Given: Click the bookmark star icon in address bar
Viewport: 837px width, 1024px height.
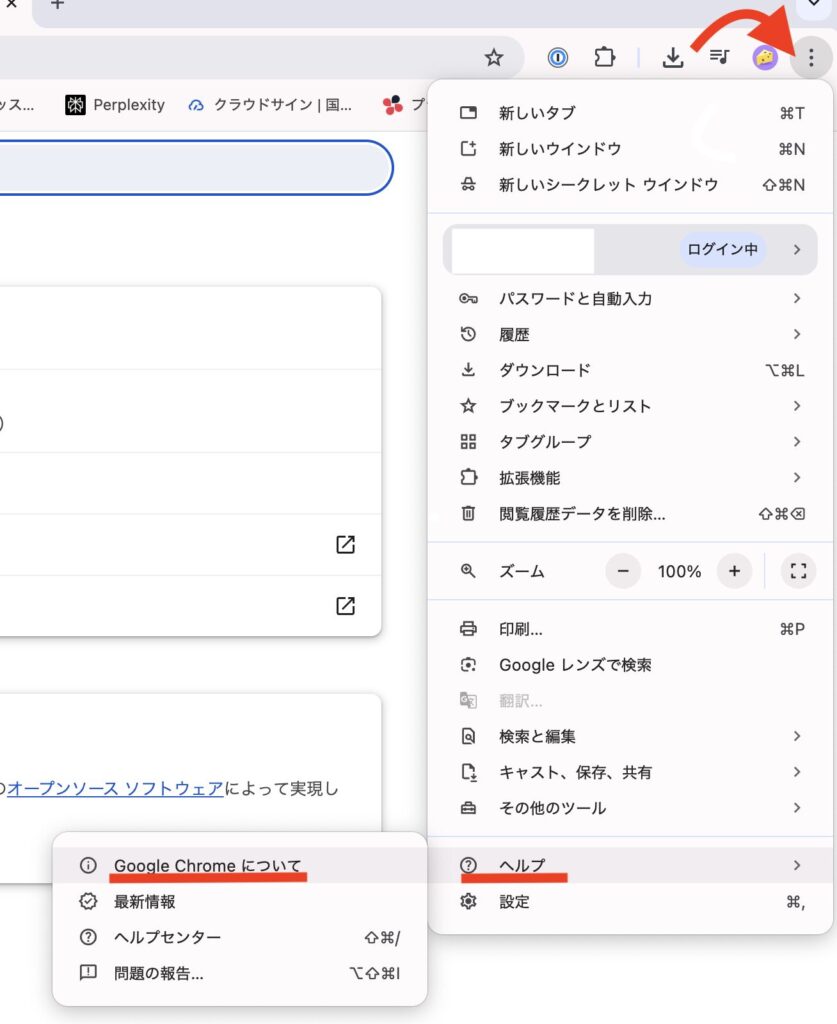Looking at the screenshot, I should pyautogui.click(x=494, y=58).
